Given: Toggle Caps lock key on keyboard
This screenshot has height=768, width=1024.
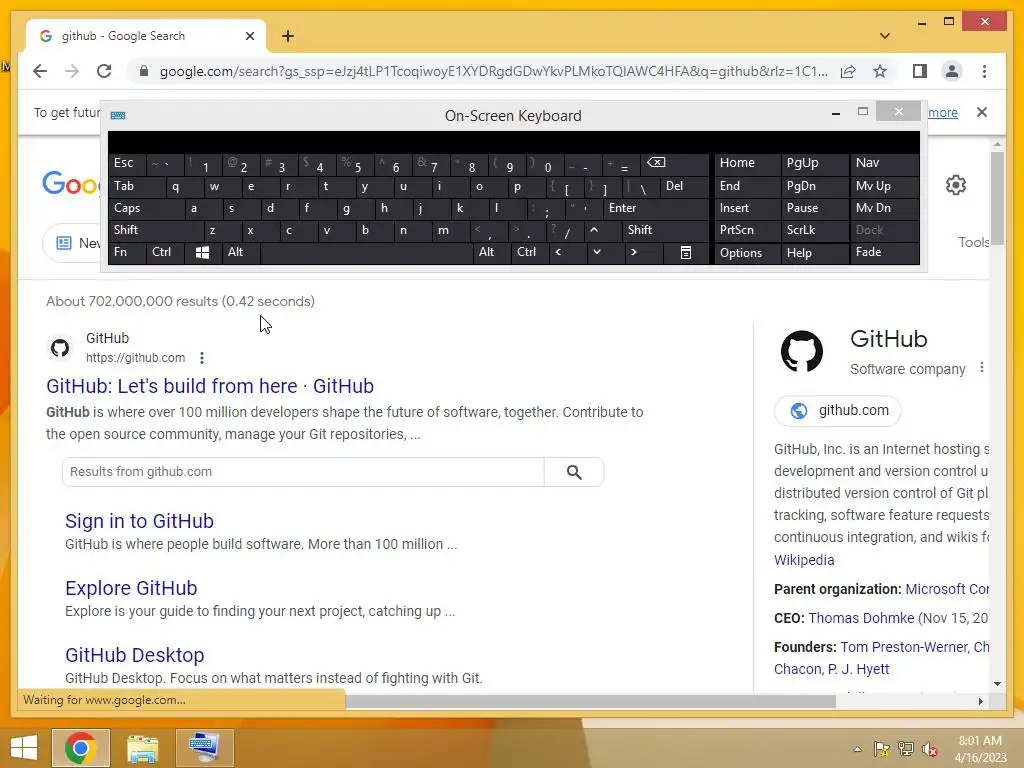Looking at the screenshot, I should click(x=146, y=208).
